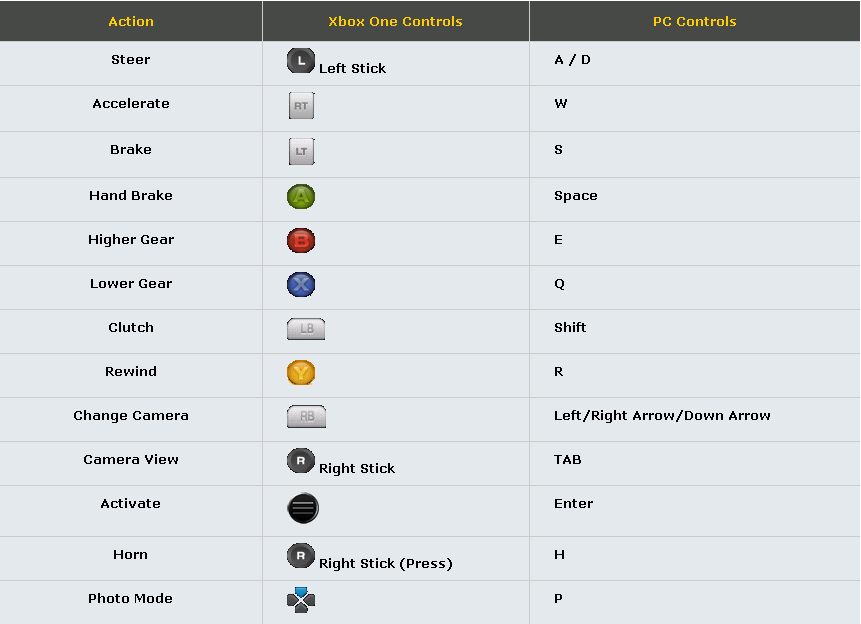Click the menu button icon for Activate

303,508
